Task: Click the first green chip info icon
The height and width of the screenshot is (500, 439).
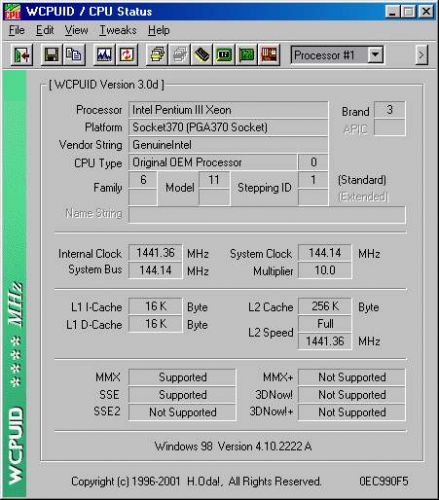Action: pyautogui.click(x=224, y=55)
